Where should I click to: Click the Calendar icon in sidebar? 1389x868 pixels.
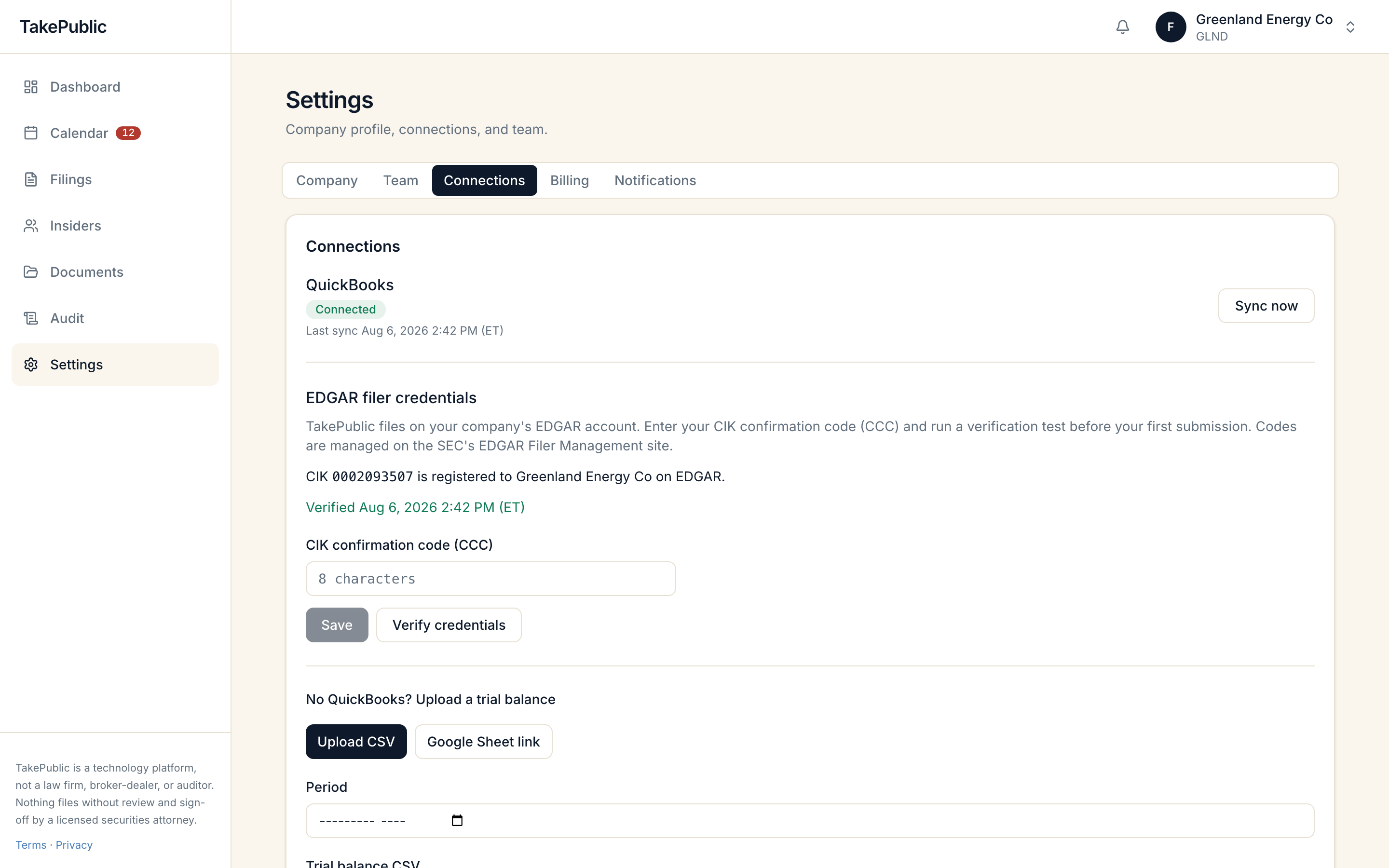[x=31, y=133]
